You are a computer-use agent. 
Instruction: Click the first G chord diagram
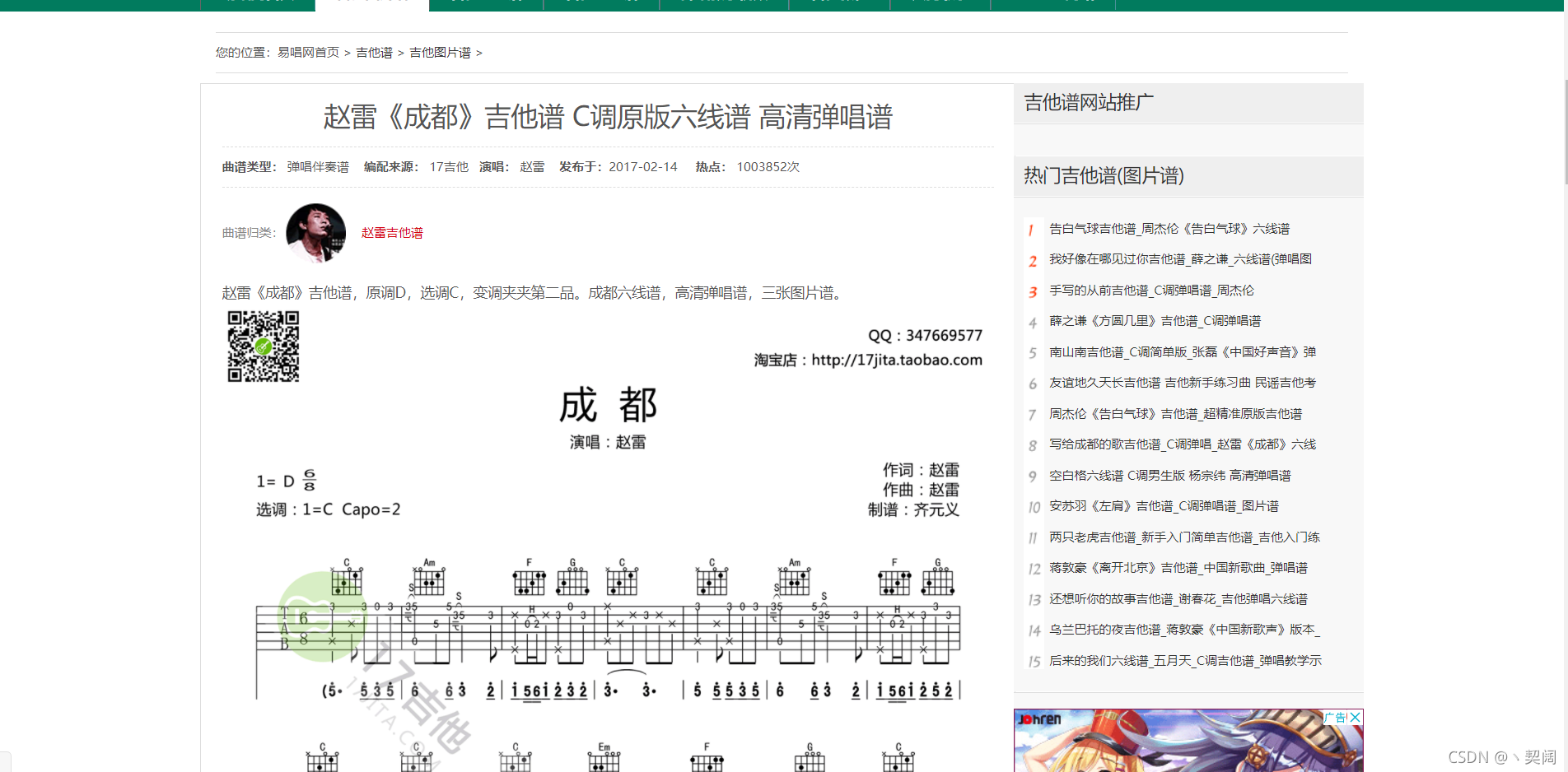(x=572, y=578)
